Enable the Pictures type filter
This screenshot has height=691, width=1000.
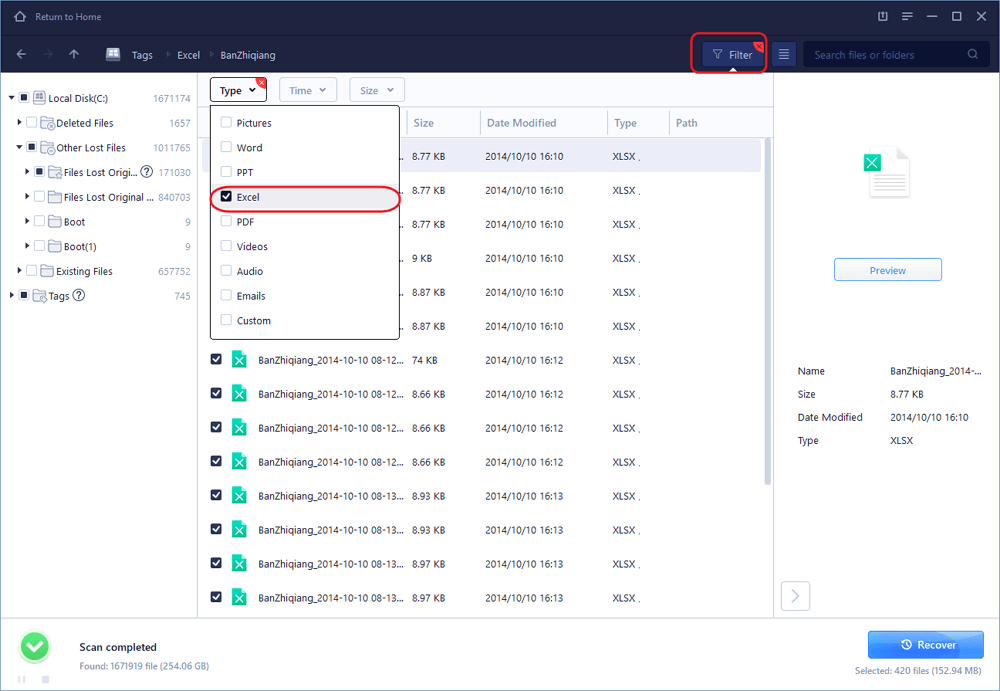[227, 123]
